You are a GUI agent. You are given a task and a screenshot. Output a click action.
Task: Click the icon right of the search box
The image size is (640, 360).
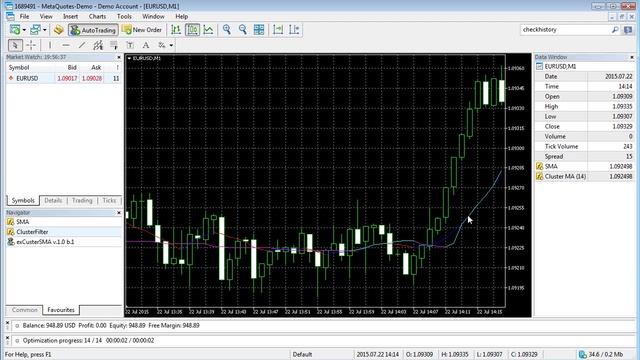coord(628,30)
